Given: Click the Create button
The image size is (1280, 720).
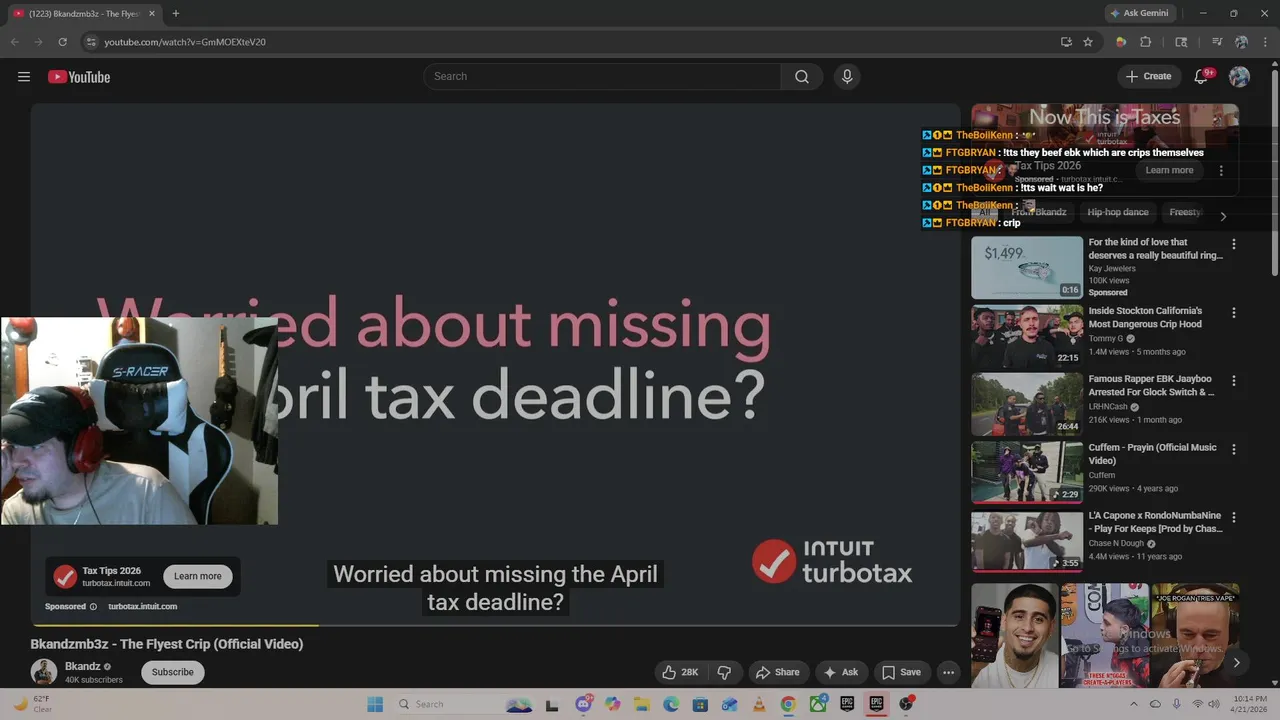Looking at the screenshot, I should [x=1148, y=77].
